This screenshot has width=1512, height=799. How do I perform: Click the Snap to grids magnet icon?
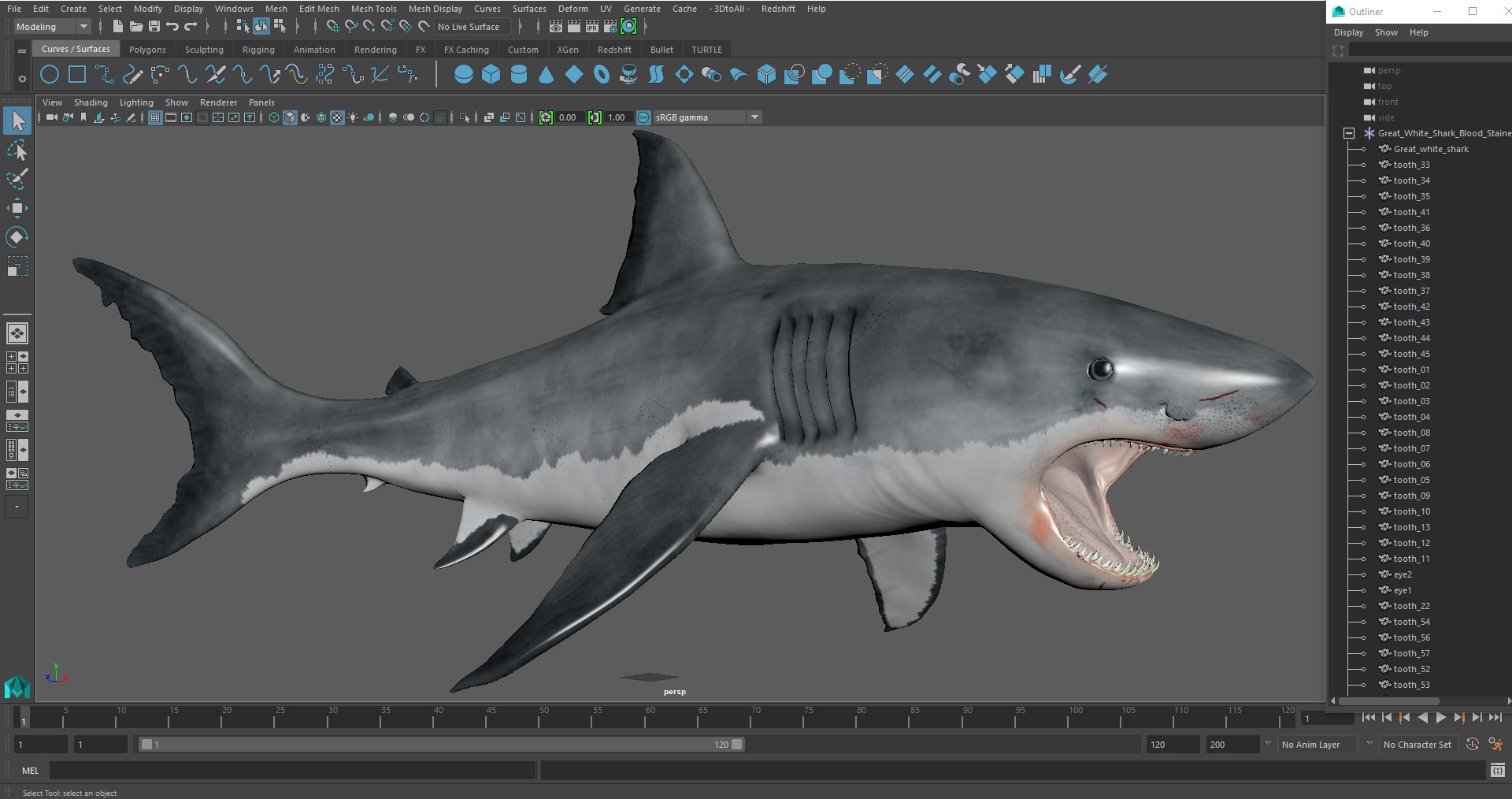[x=332, y=27]
